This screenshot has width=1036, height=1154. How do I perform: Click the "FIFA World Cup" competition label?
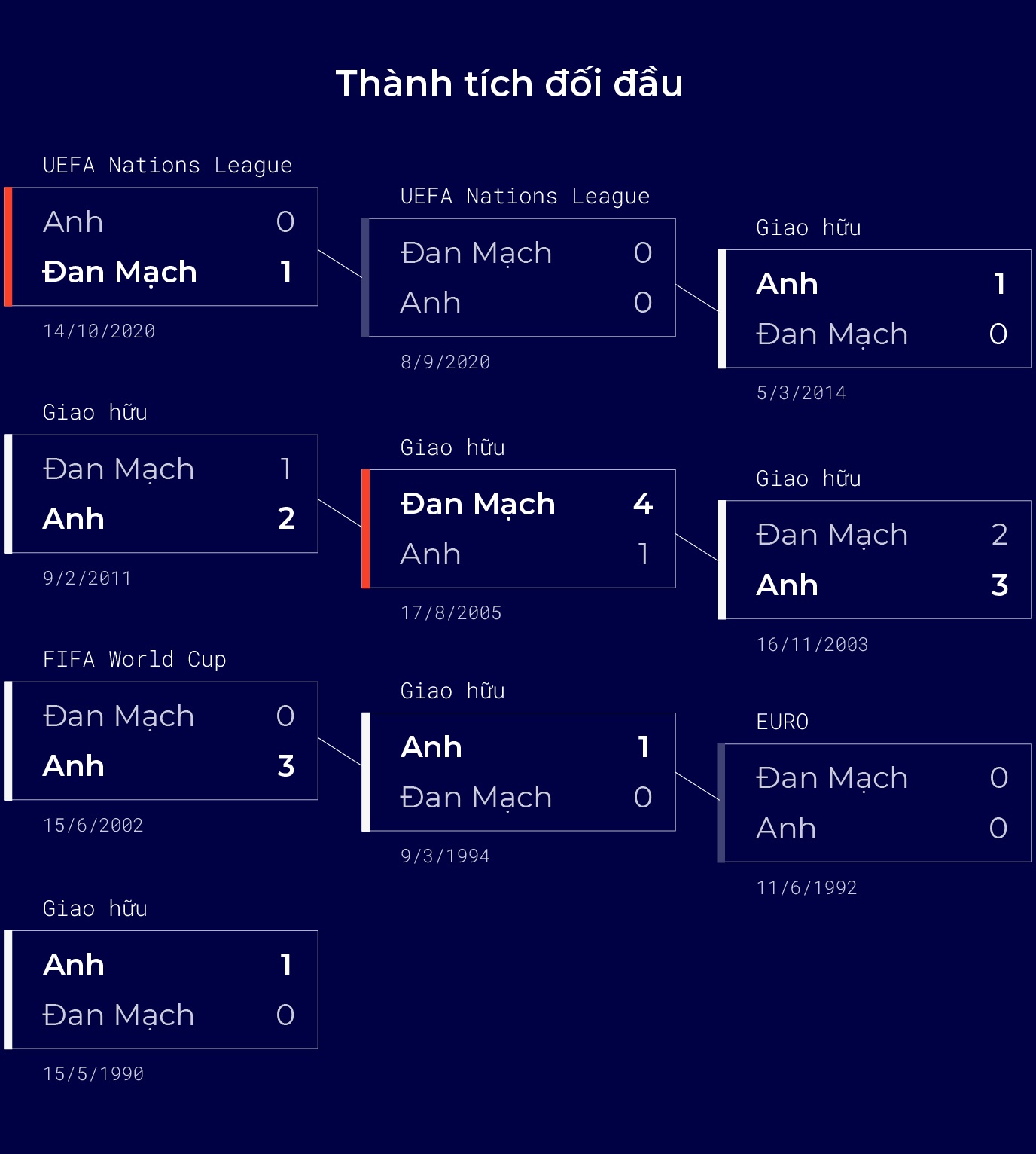134,659
